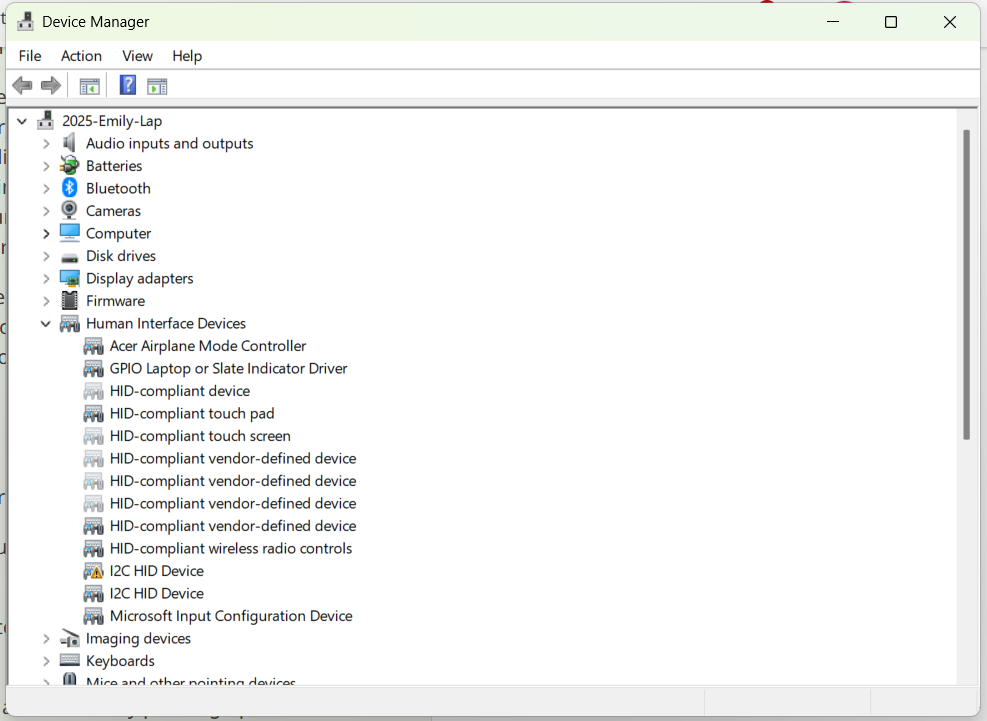Click the HID-compliant wireless radio controls icon
Viewport: 987px width, 721px height.
(x=93, y=548)
